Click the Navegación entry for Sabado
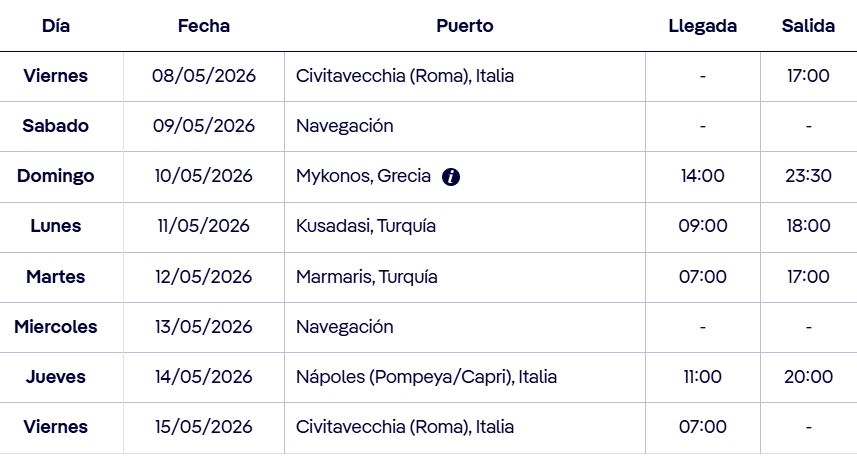Screen dimensions: 857x462 (345, 126)
